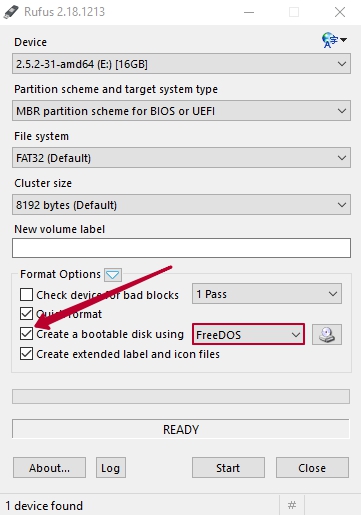Image resolution: width=361 pixels, height=515 pixels.
Task: Expand the Cluster size dropdown
Action: point(181,205)
